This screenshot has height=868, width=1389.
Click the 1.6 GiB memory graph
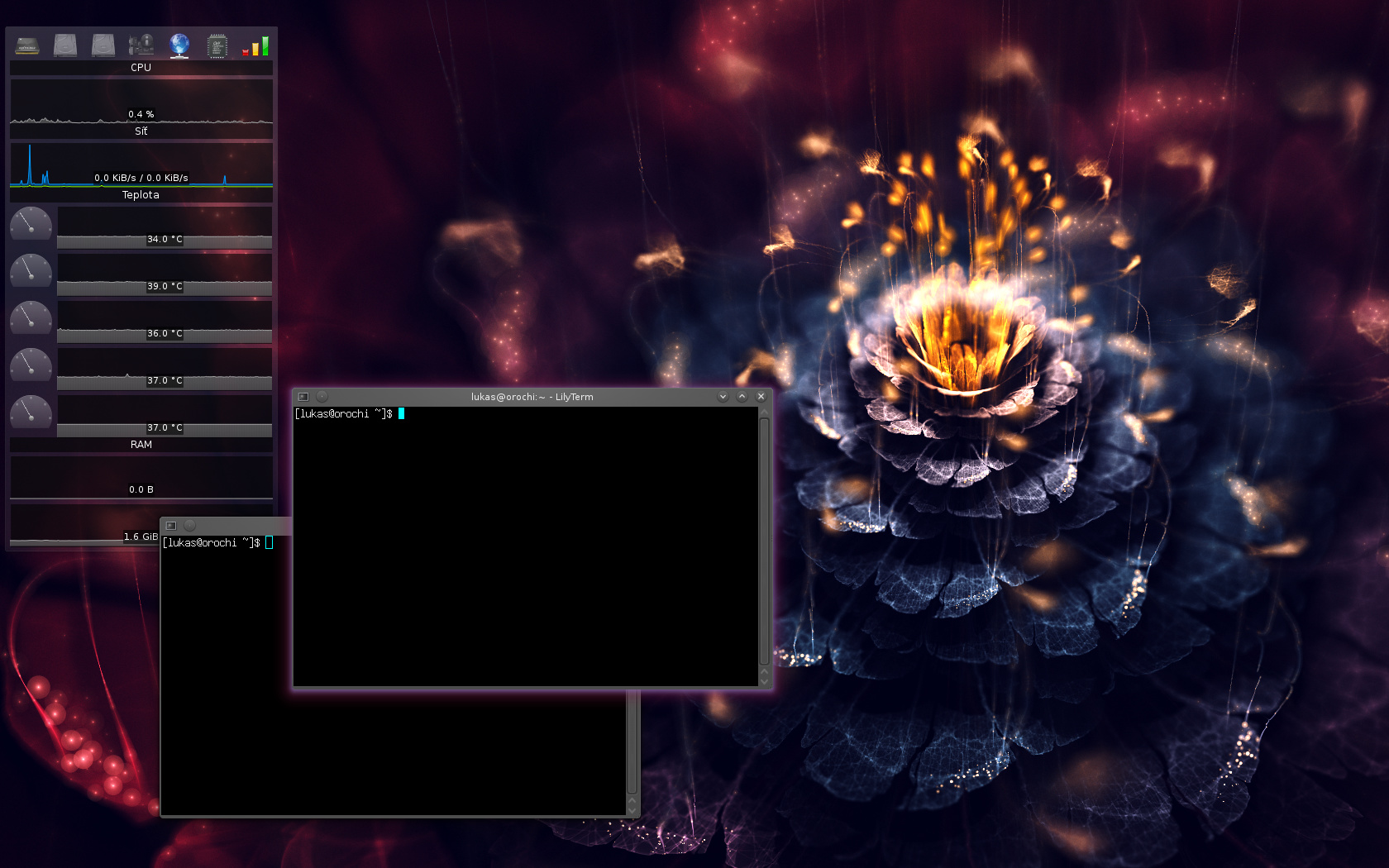(84, 524)
